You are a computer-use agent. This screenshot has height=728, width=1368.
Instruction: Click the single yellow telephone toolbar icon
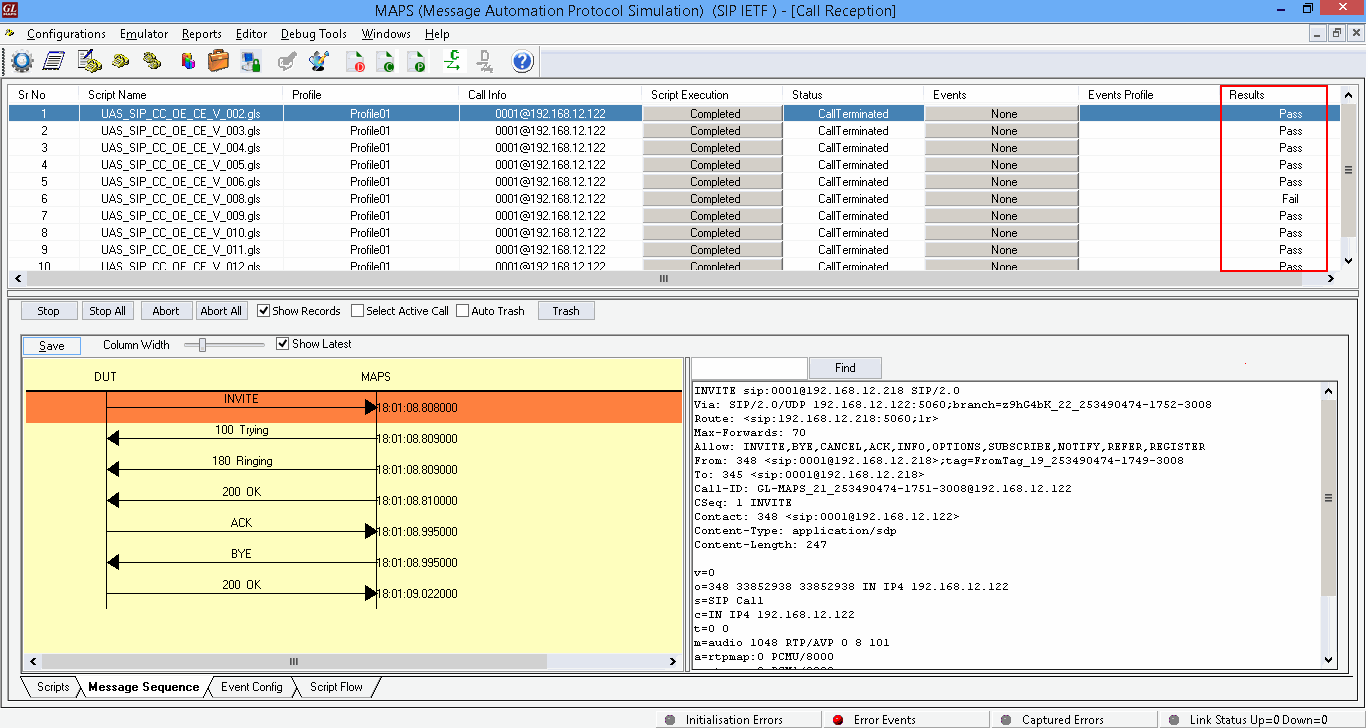[121, 61]
